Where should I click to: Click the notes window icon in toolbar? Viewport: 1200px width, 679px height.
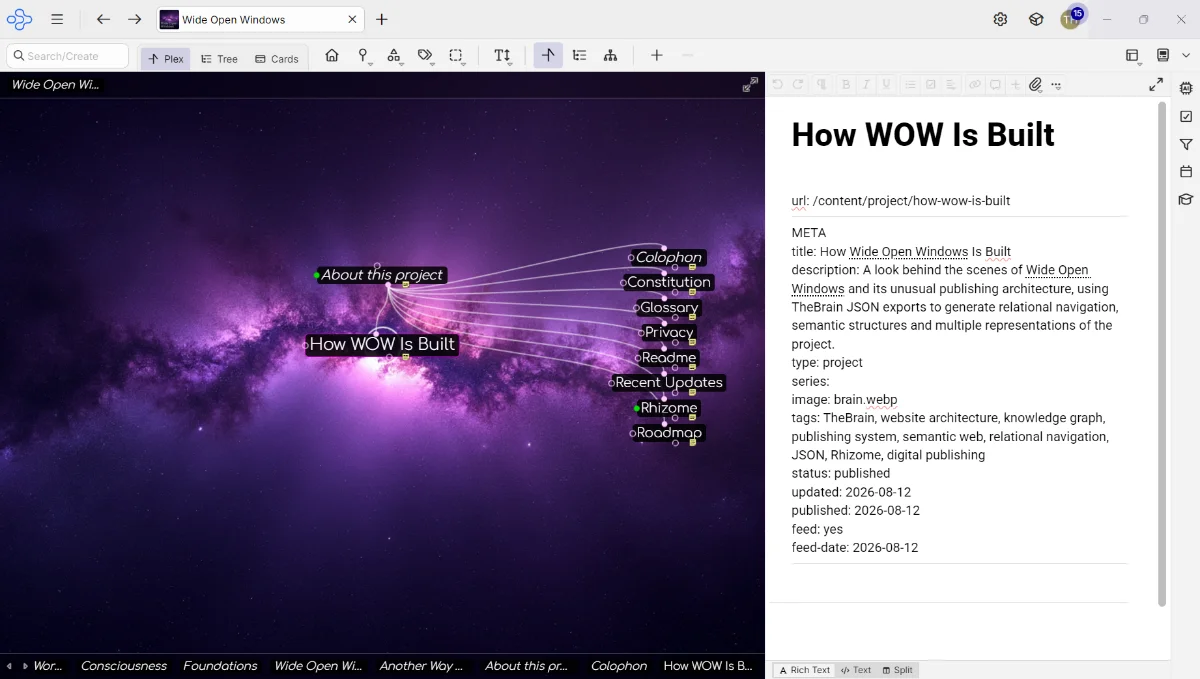click(x=1163, y=56)
